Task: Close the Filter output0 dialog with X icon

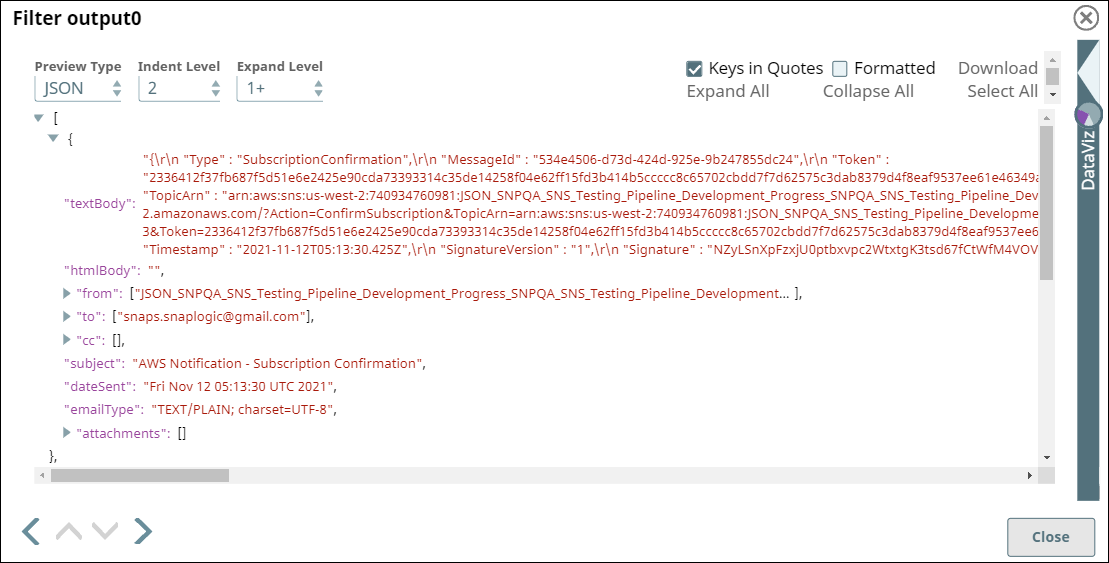Action: click(1086, 18)
